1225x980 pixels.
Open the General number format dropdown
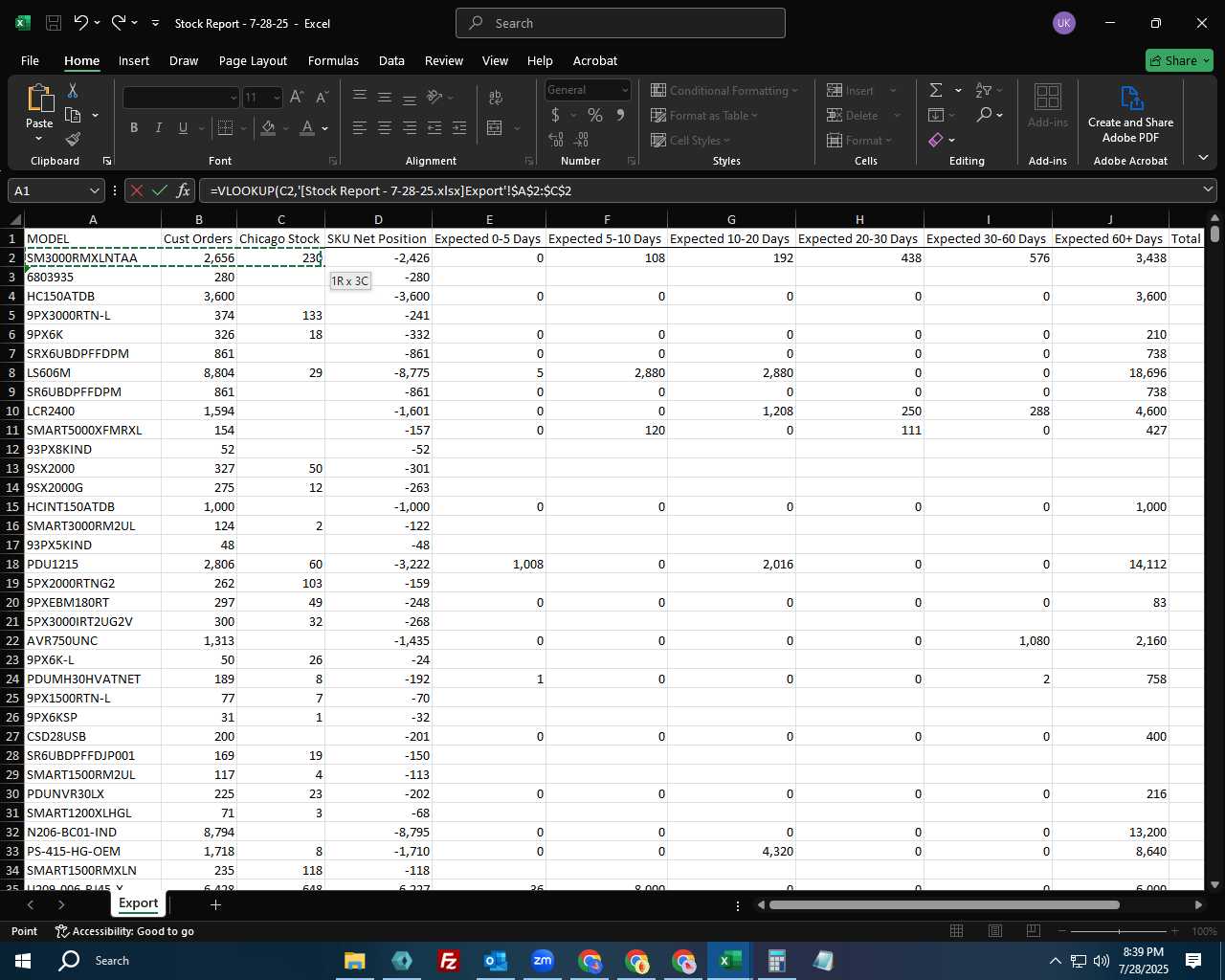pyautogui.click(x=625, y=90)
